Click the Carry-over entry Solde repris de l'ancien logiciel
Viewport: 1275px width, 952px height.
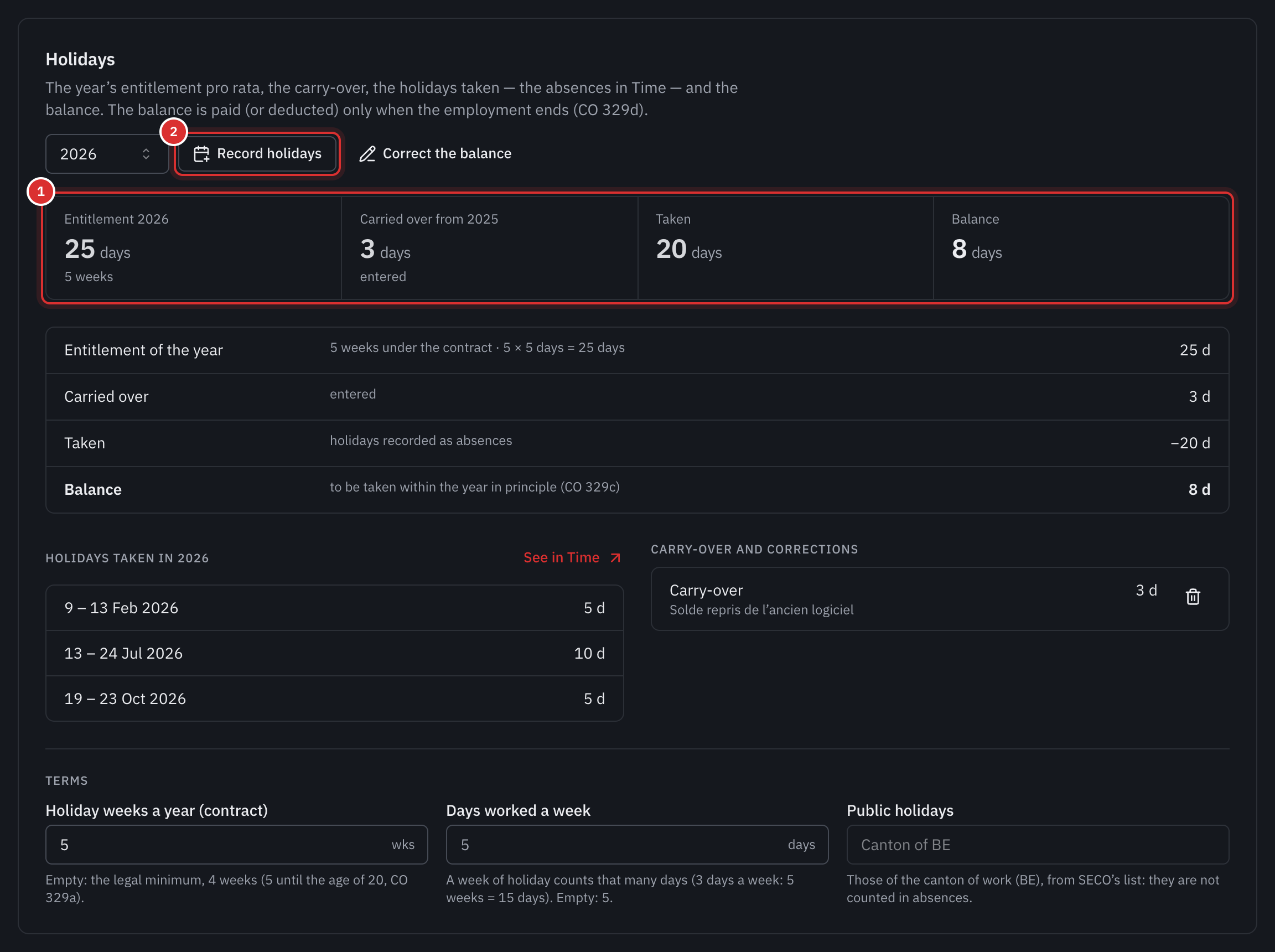tap(939, 599)
